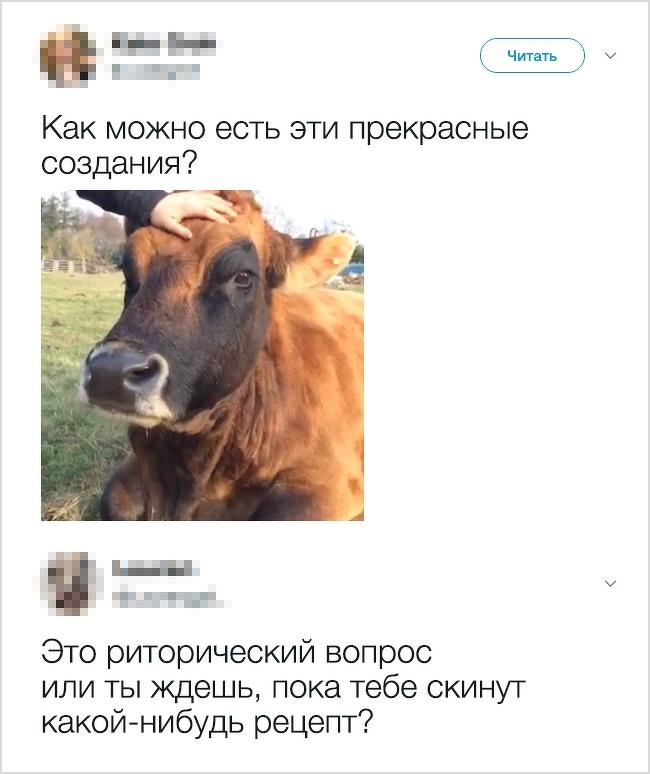Open the original poster's blurred avatar
650x774 pixels.
[x=68, y=56]
